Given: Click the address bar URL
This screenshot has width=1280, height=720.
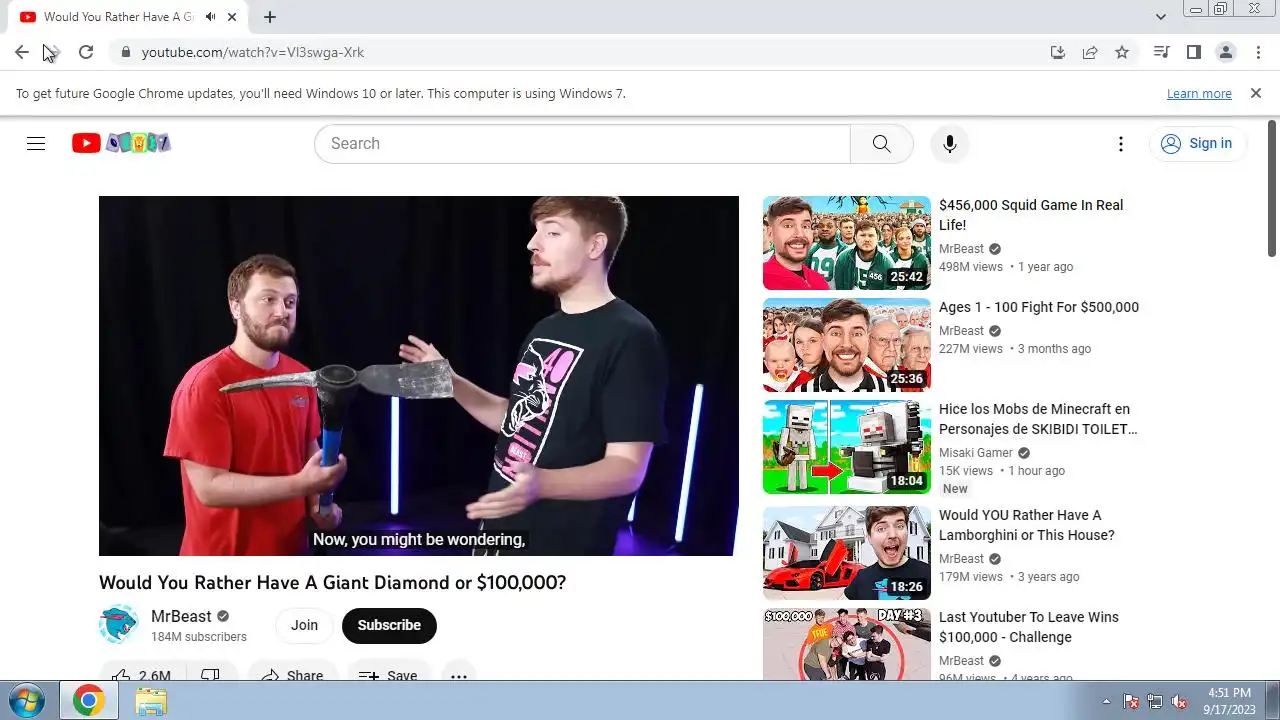Looking at the screenshot, I should (x=253, y=52).
